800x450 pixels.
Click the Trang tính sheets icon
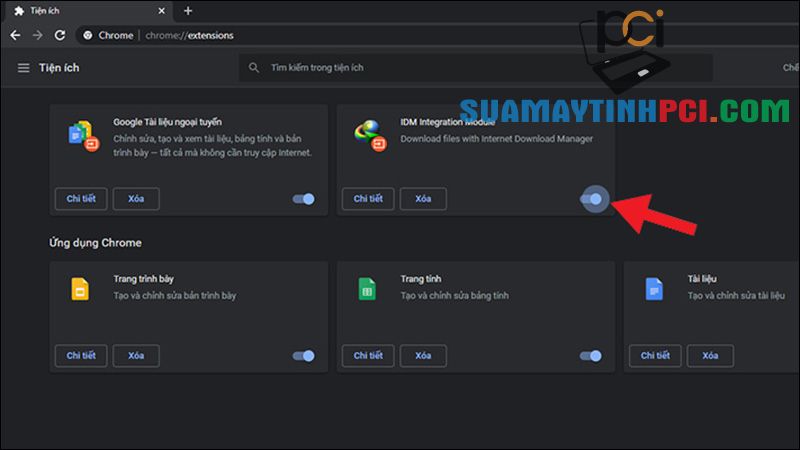coord(367,290)
